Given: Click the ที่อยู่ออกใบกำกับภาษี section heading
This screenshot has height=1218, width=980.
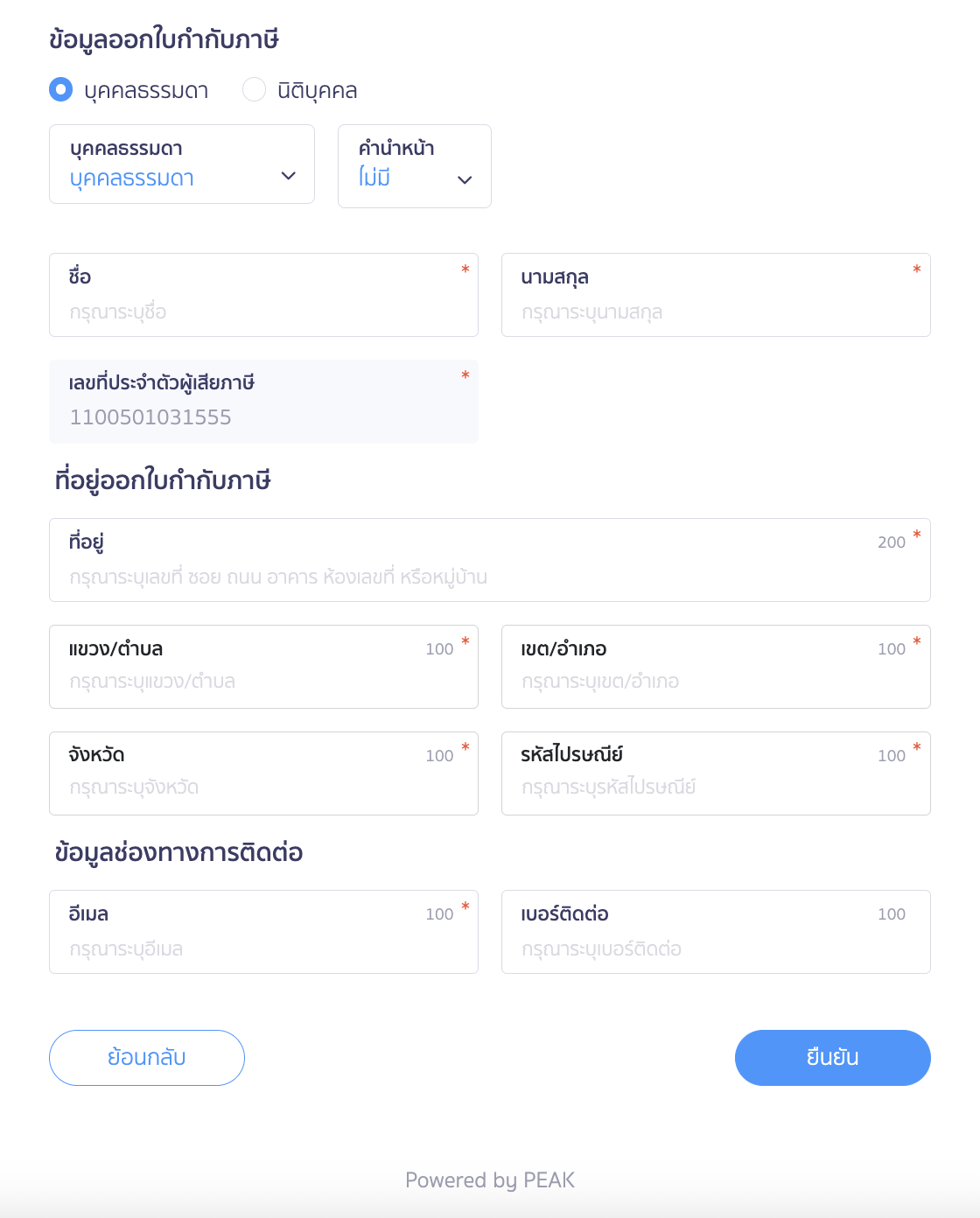Looking at the screenshot, I should 163,480.
